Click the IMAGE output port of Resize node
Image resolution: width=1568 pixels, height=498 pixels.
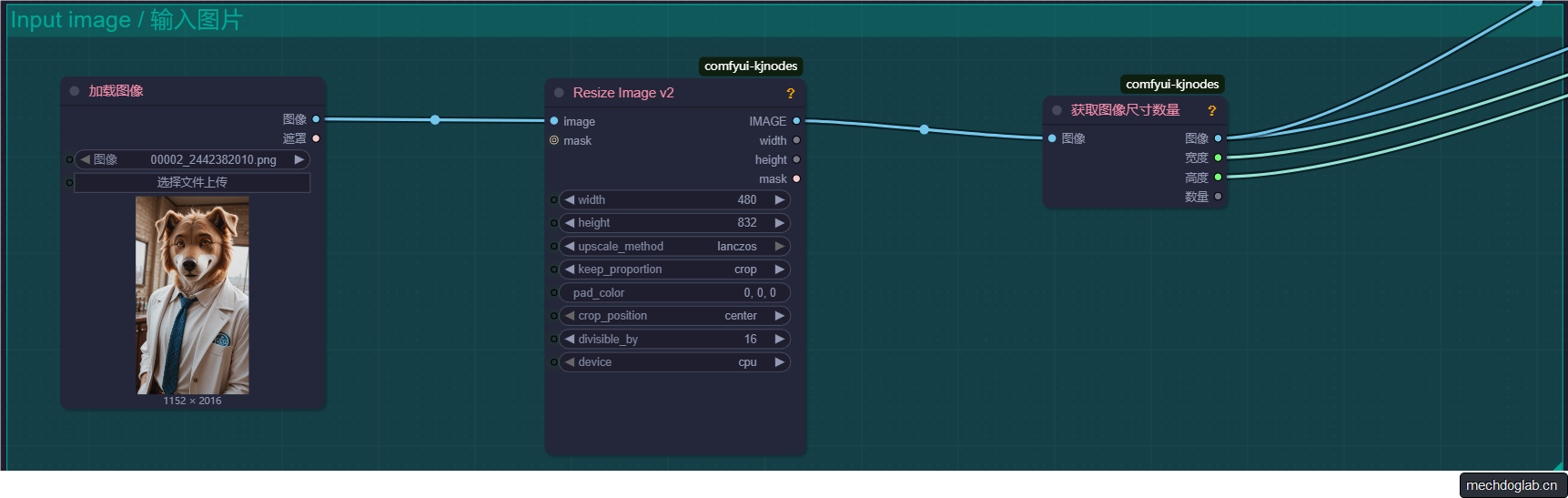pyautogui.click(x=796, y=121)
